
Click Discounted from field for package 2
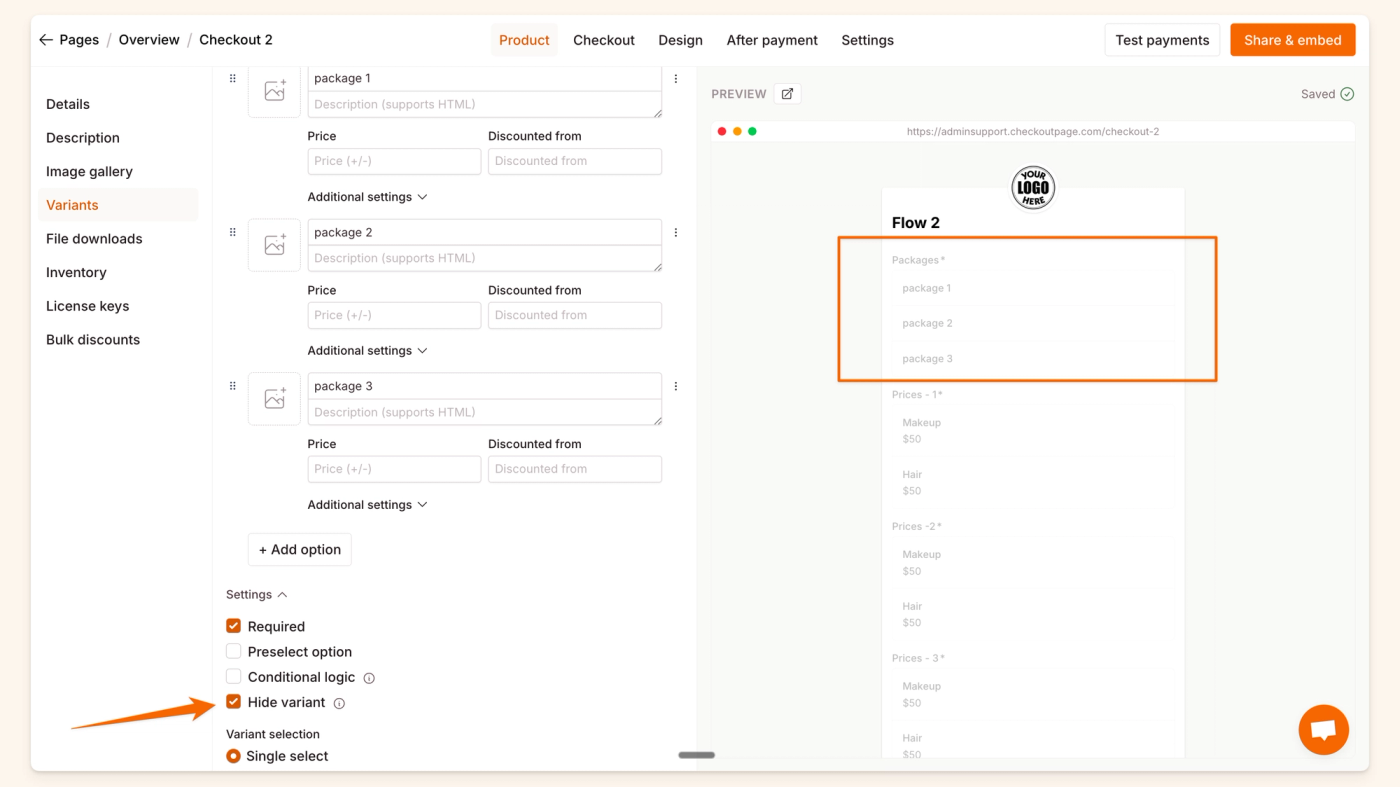[575, 315]
